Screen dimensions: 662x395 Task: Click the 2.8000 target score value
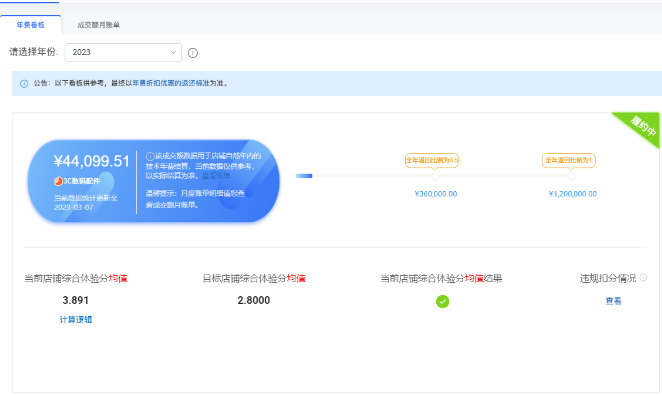coord(254,300)
